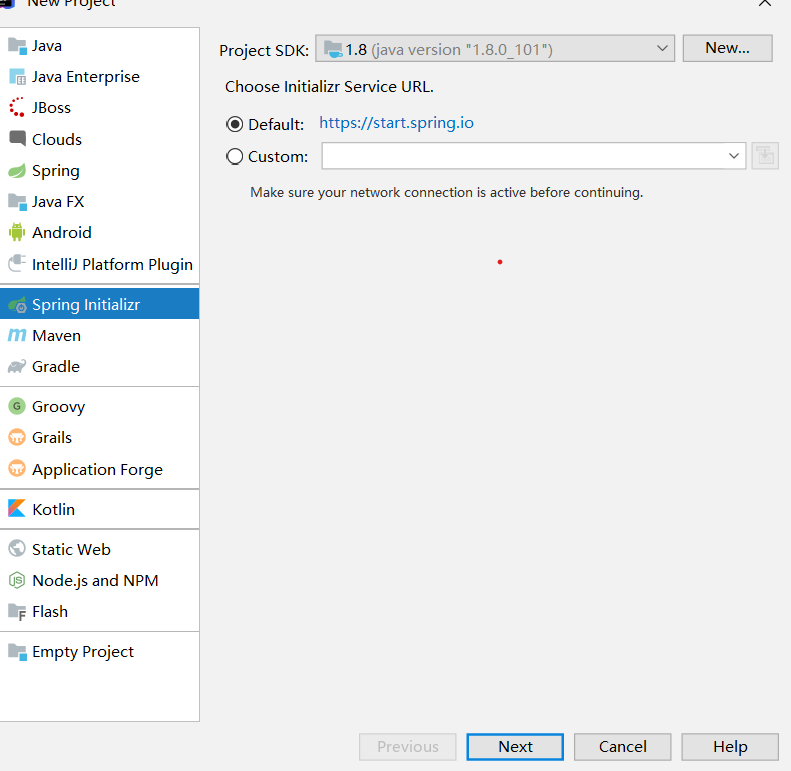
Task: Click the Previous button
Action: tap(408, 747)
